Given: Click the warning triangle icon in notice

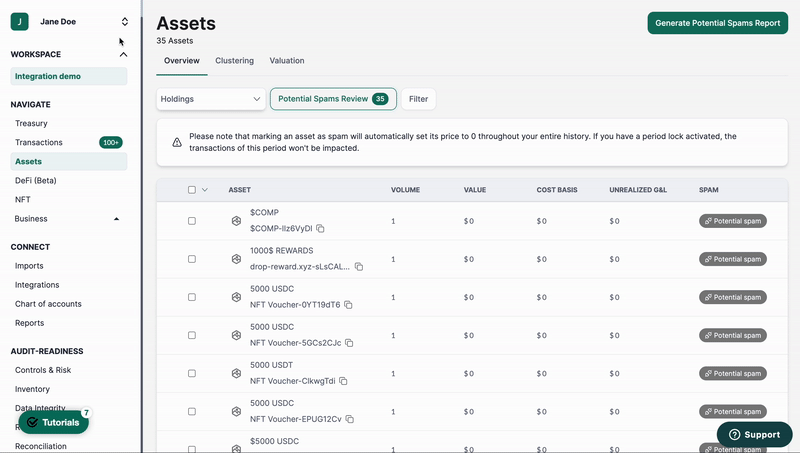Looking at the screenshot, I should (177, 142).
